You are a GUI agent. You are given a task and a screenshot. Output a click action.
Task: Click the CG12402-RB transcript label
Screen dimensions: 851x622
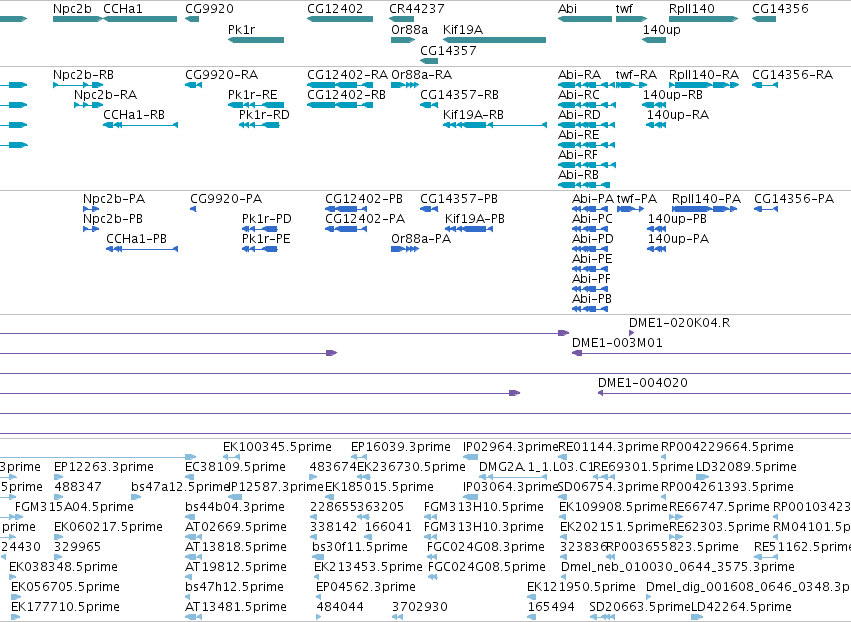[x=346, y=94]
